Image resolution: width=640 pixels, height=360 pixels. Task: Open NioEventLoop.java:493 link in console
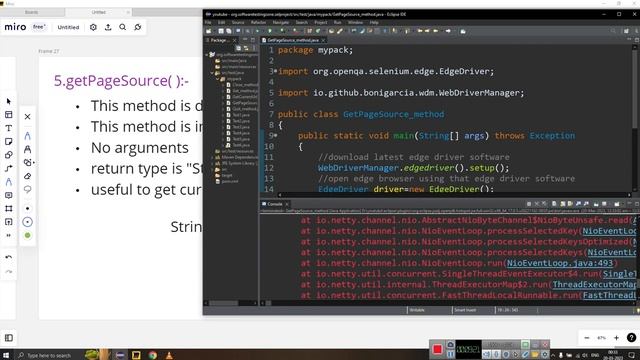[560, 263]
